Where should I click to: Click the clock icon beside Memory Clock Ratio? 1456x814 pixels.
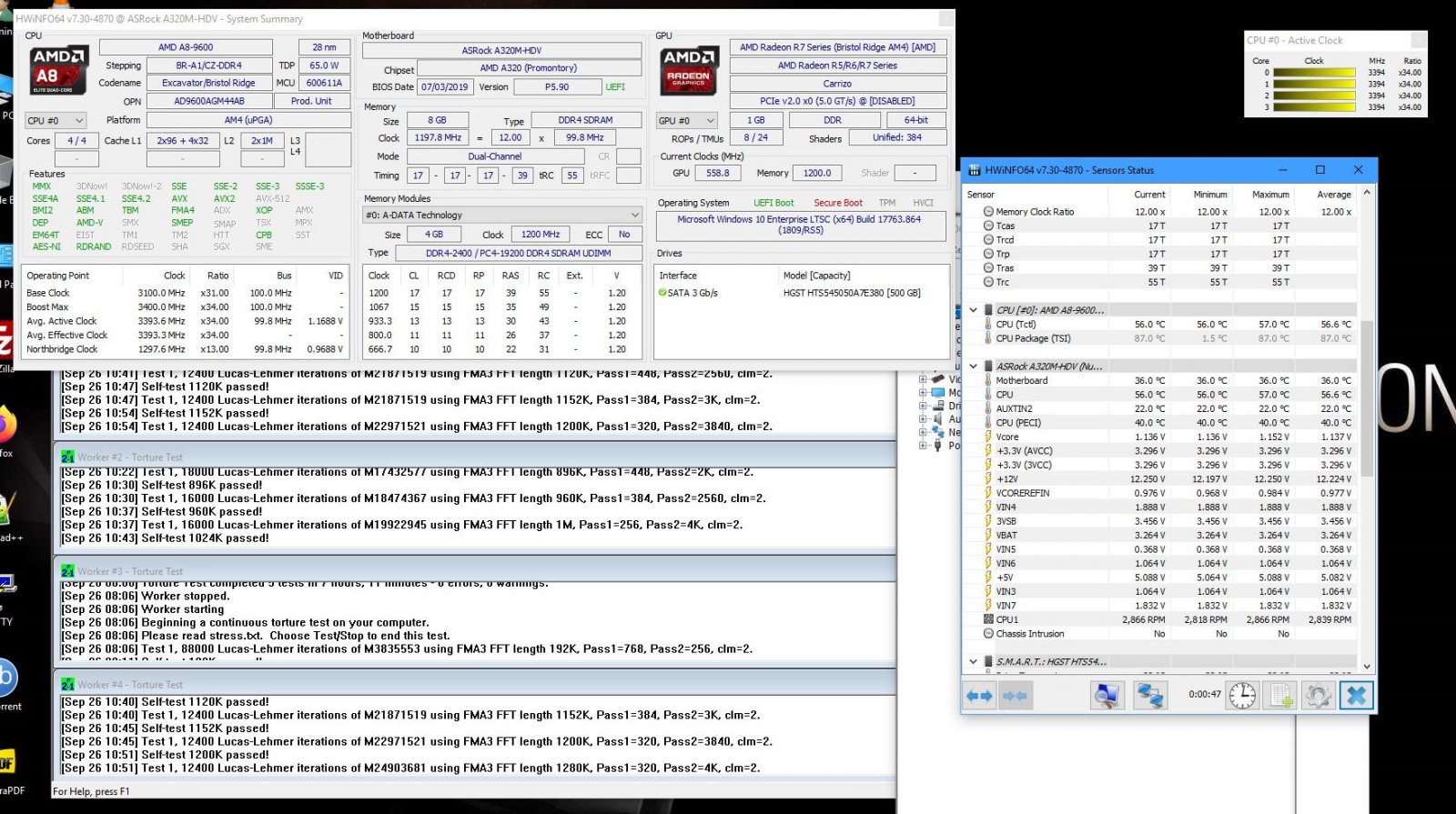pos(988,211)
